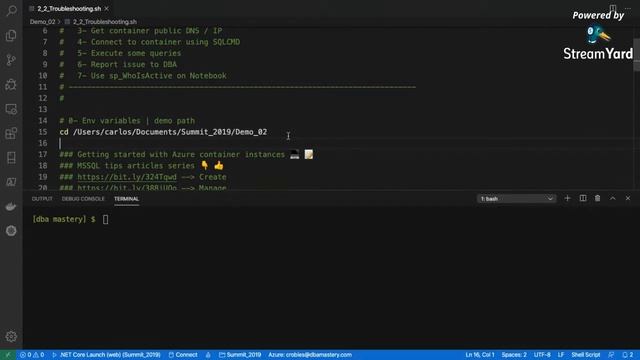Change language mode from Shell Script
The image size is (640, 360).
tap(586, 355)
